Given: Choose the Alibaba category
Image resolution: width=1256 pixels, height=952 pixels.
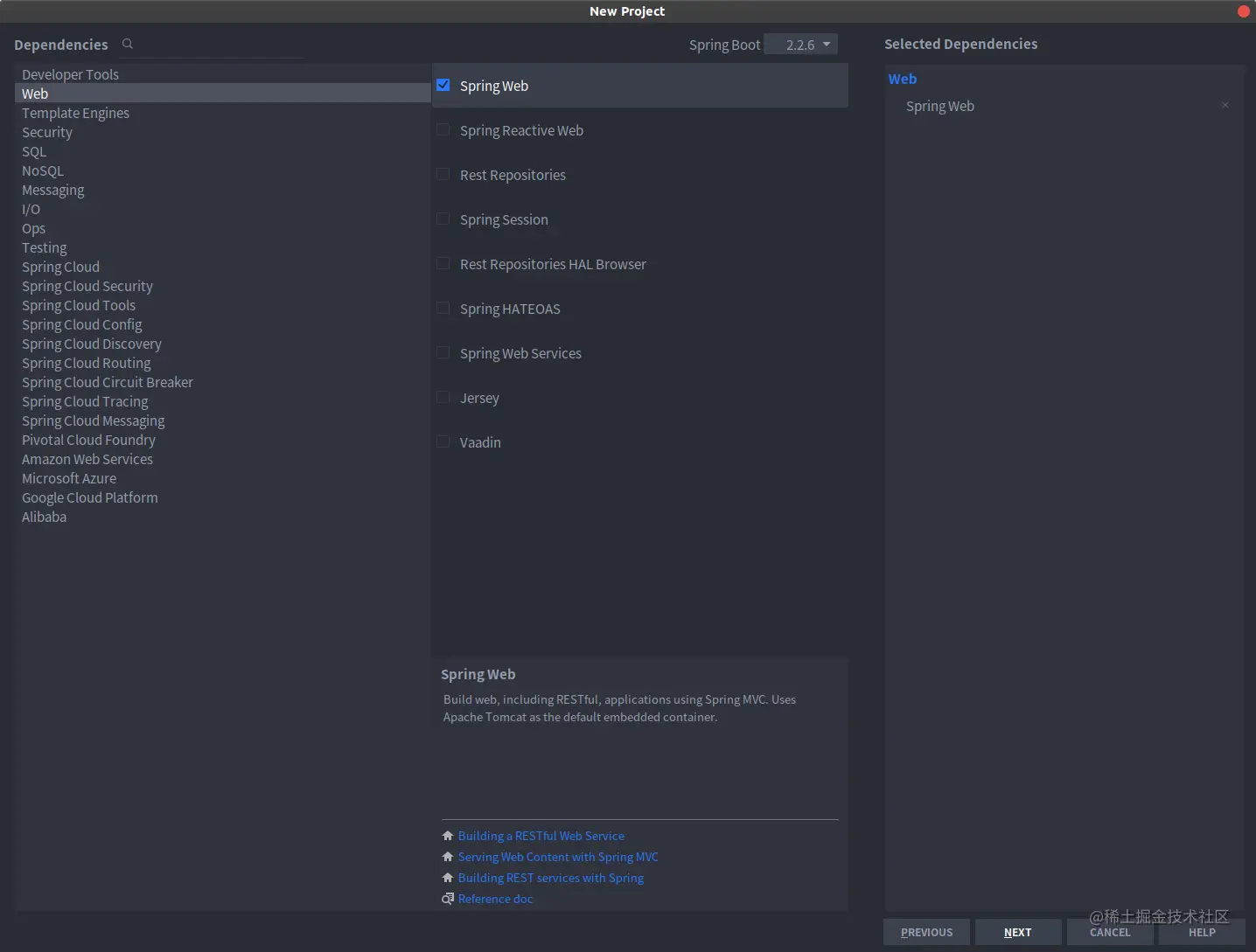Looking at the screenshot, I should 222,517.
